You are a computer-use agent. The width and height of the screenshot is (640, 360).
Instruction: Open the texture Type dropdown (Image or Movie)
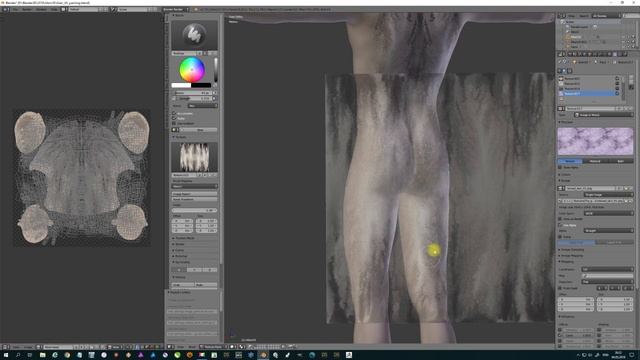pyautogui.click(x=603, y=115)
